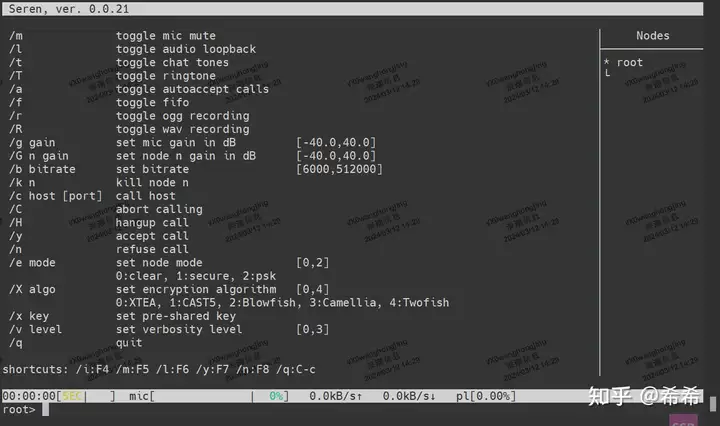
Task: Click the '/b bitrate' command text
Action: pos(42,169)
